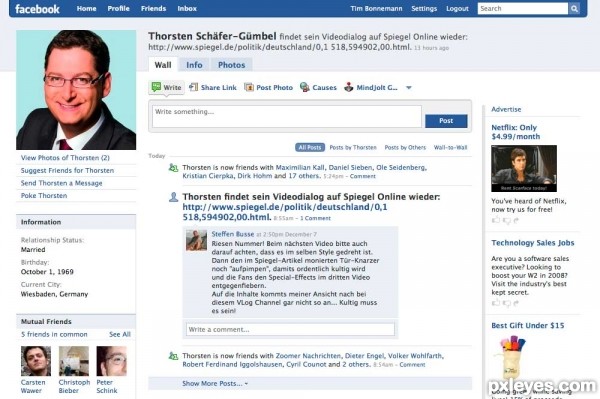Screen dimensions: 600x399
Task: Expand the more applications dropdown arrow
Action: point(409,88)
